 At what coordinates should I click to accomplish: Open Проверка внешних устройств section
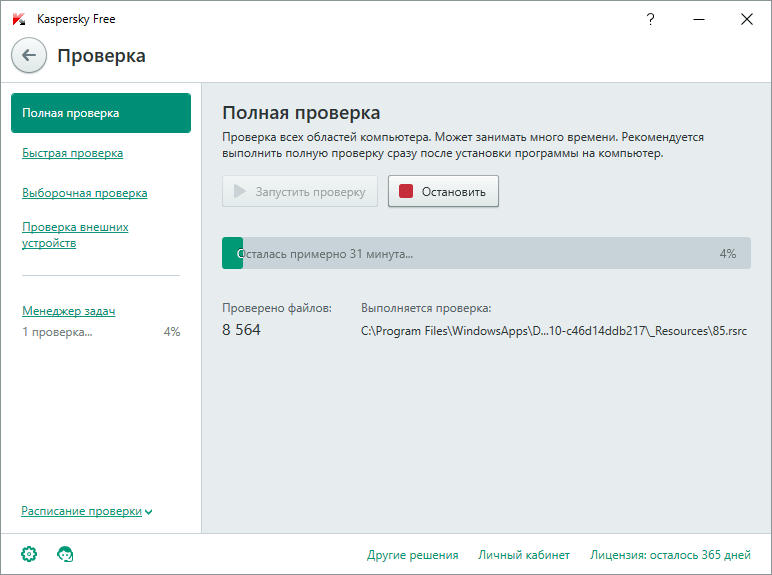(x=75, y=235)
